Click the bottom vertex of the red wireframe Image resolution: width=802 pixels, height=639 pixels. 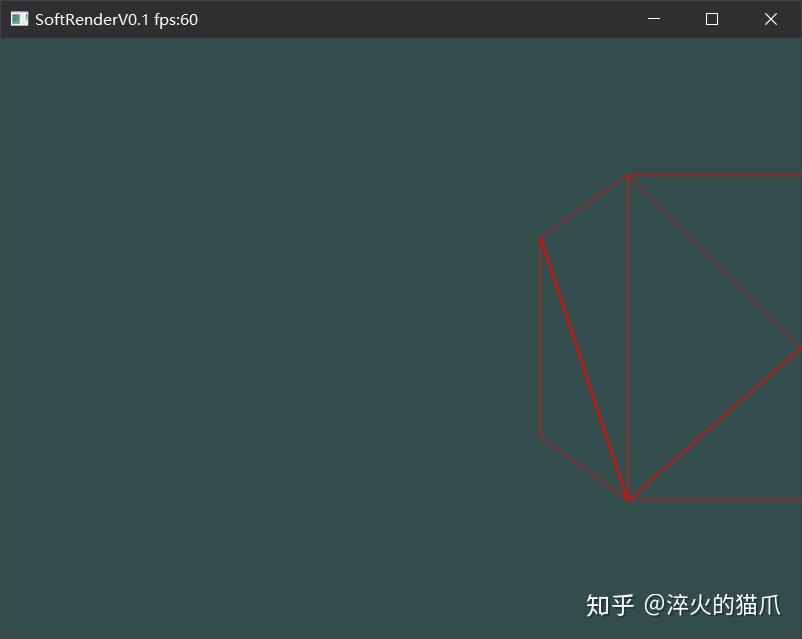[x=630, y=497]
